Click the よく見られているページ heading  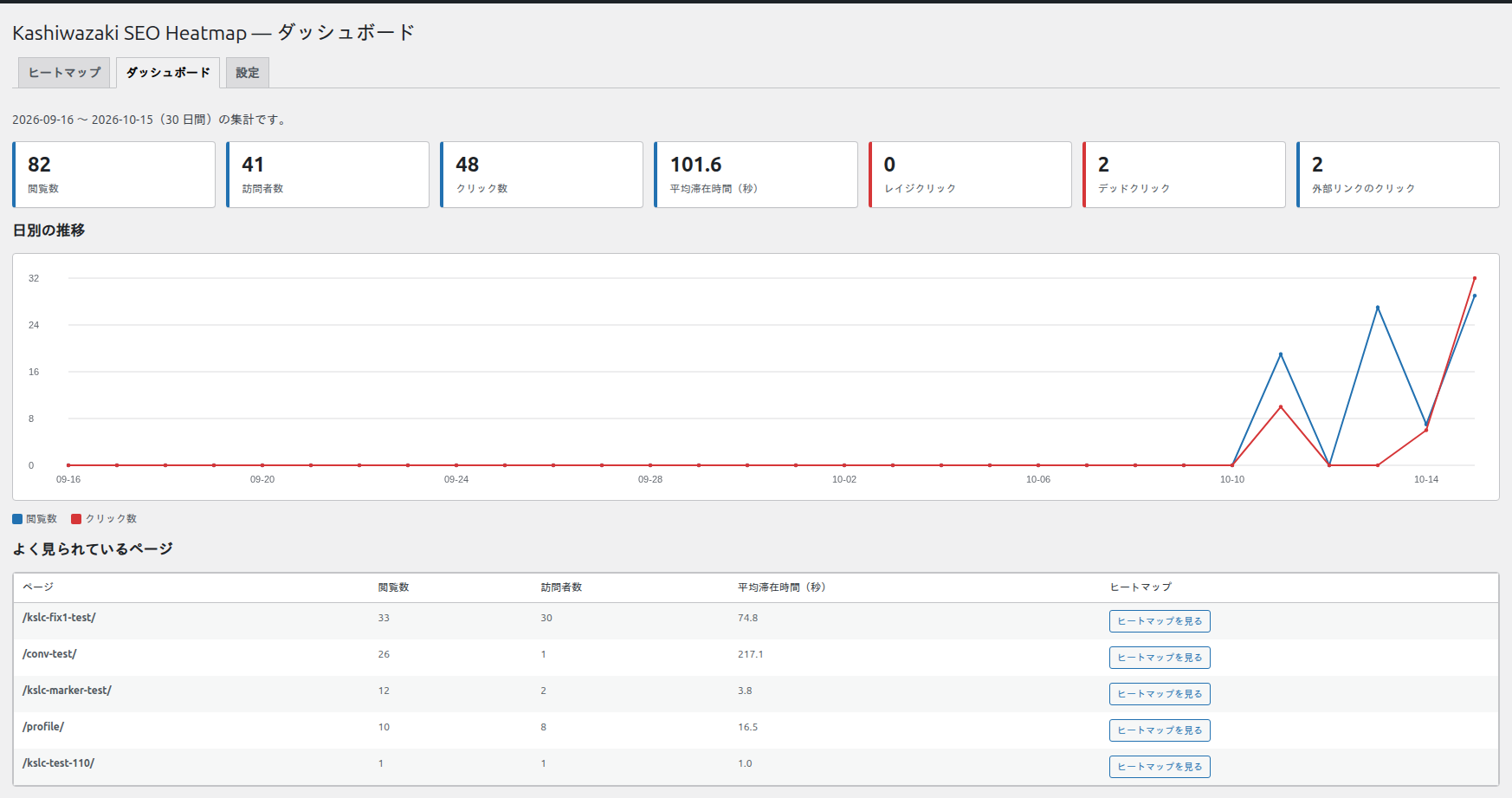pos(93,549)
